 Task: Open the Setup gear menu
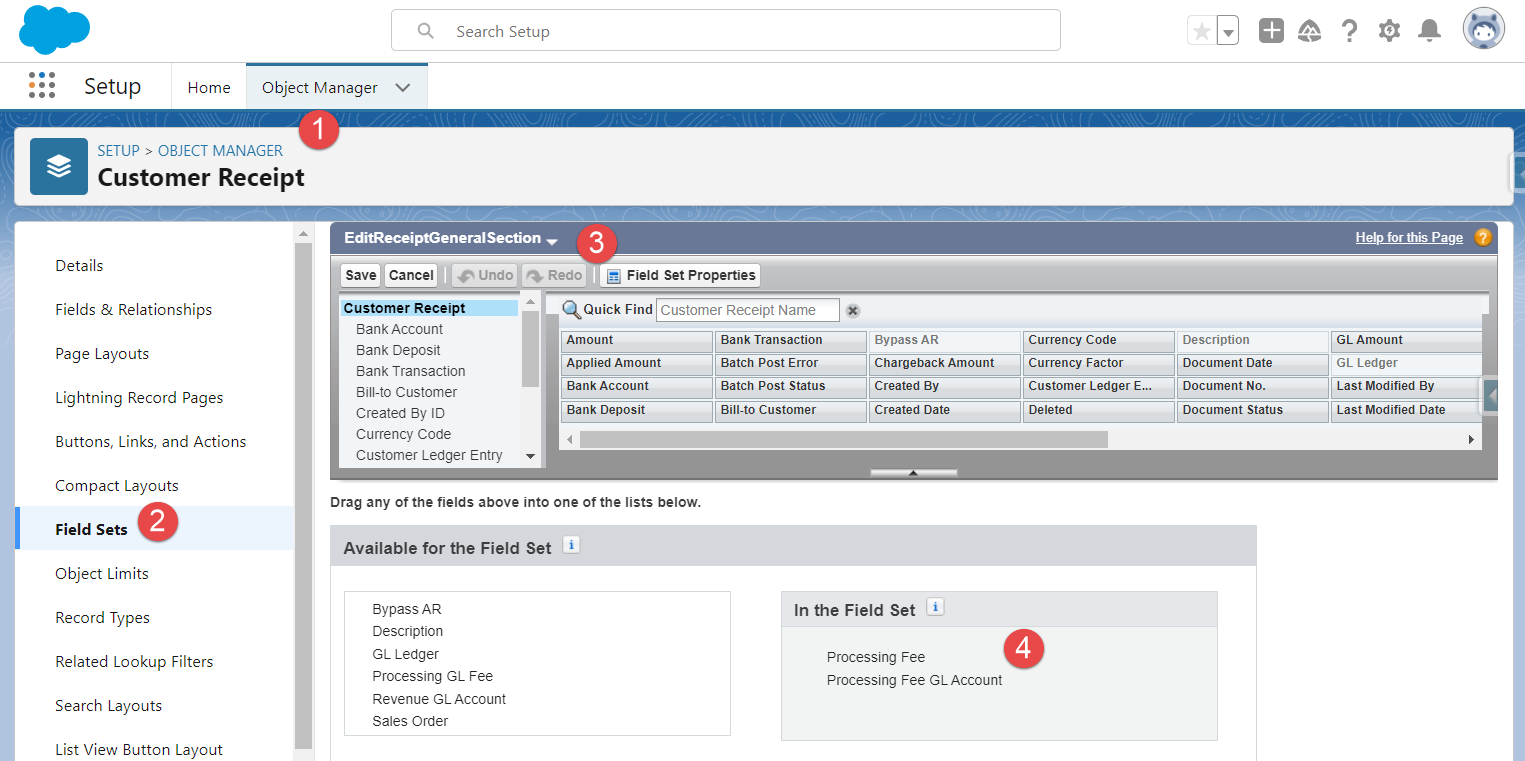[x=1389, y=31]
